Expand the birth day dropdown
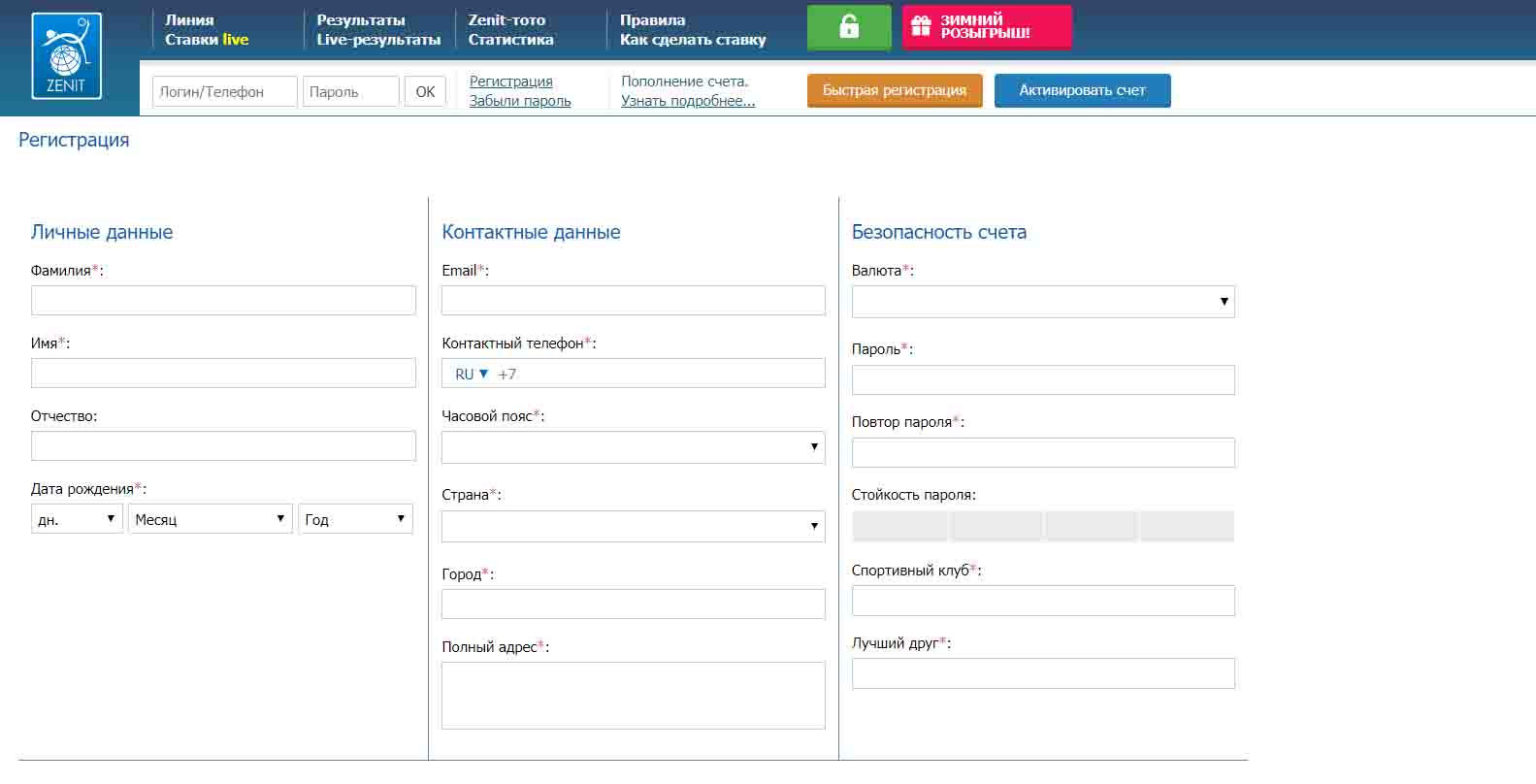 coord(77,519)
